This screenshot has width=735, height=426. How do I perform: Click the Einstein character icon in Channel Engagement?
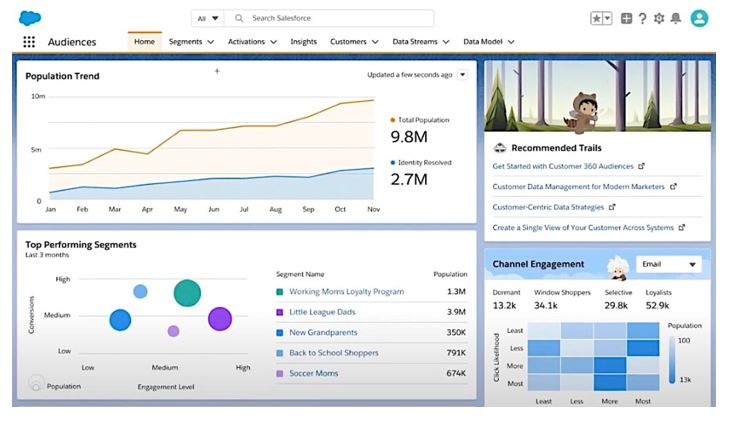click(618, 268)
